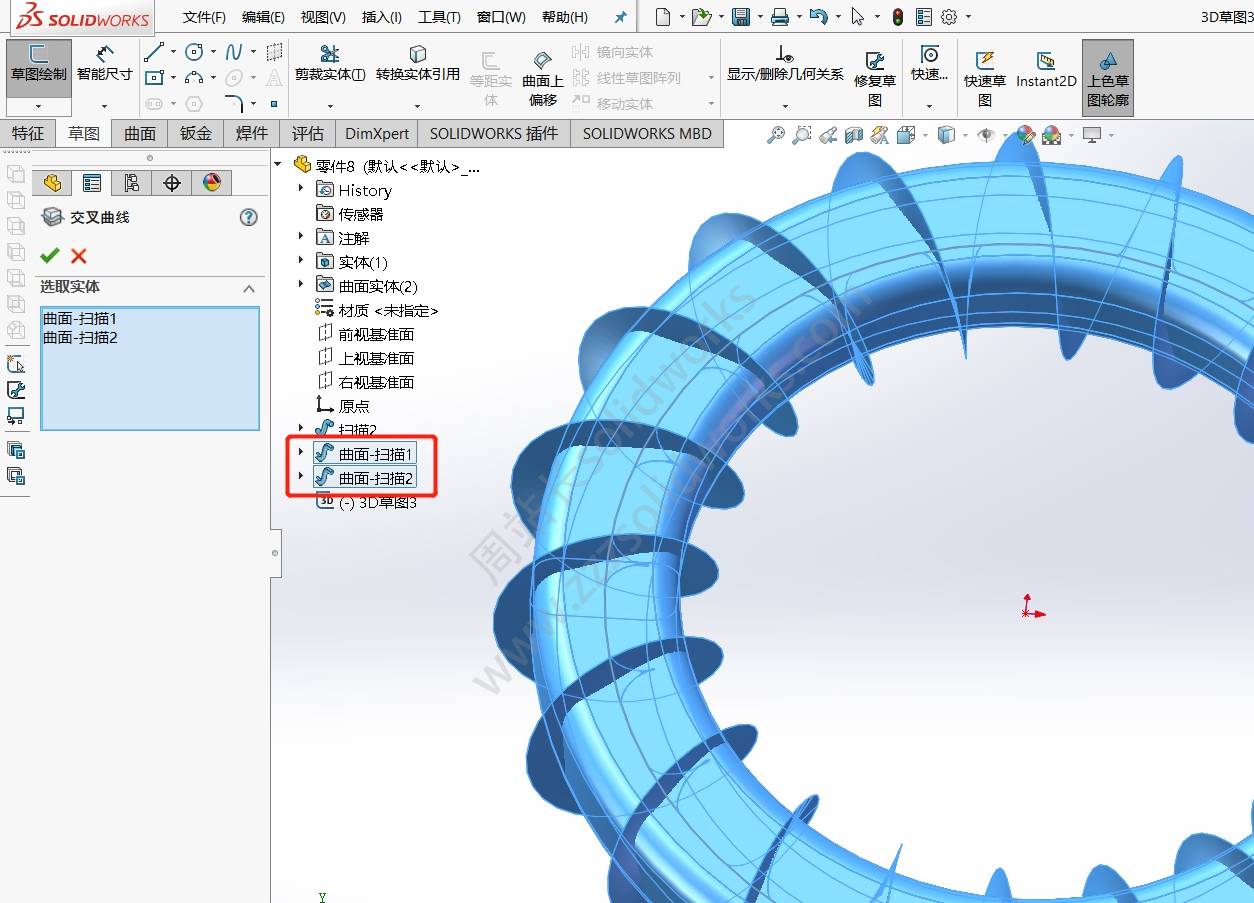Open the PropertyManager help question mark
1254x903 pixels.
point(249,217)
